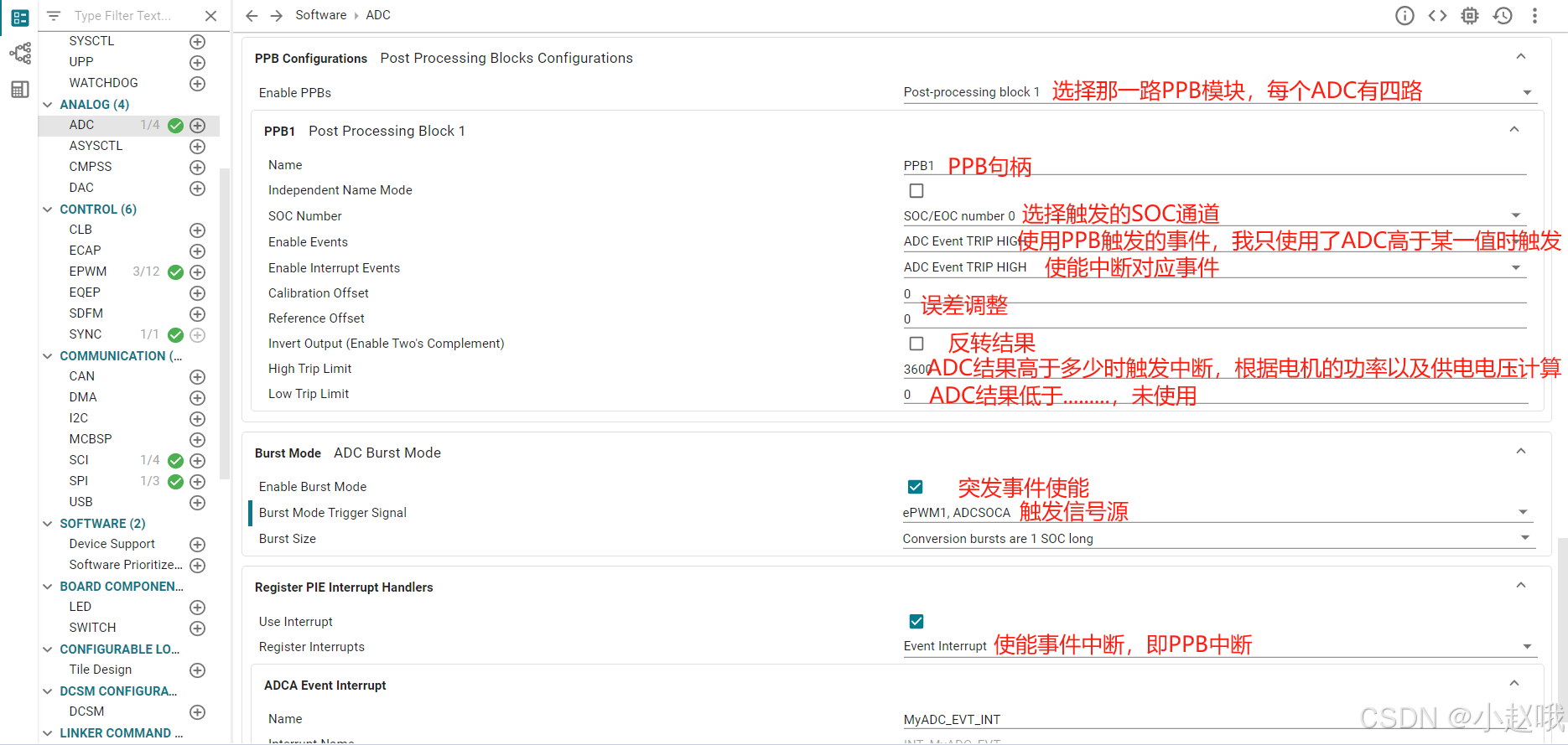This screenshot has height=745, width=1568.
Task: Open the SOC Number dropdown
Action: point(1214,216)
